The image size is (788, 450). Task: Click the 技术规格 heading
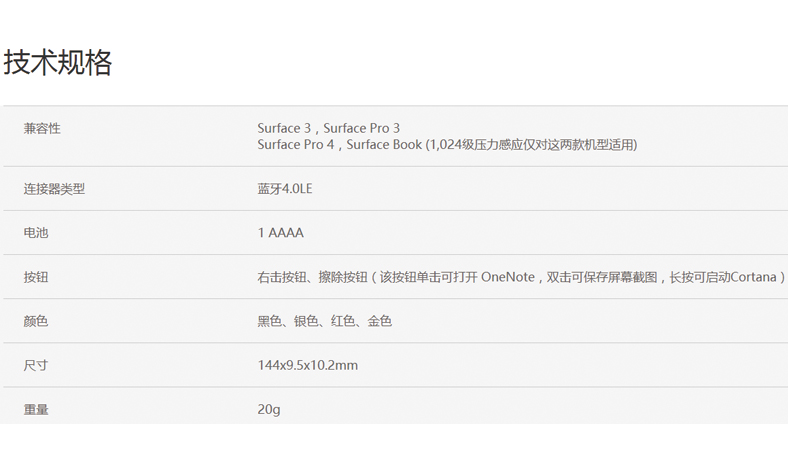tap(58, 62)
